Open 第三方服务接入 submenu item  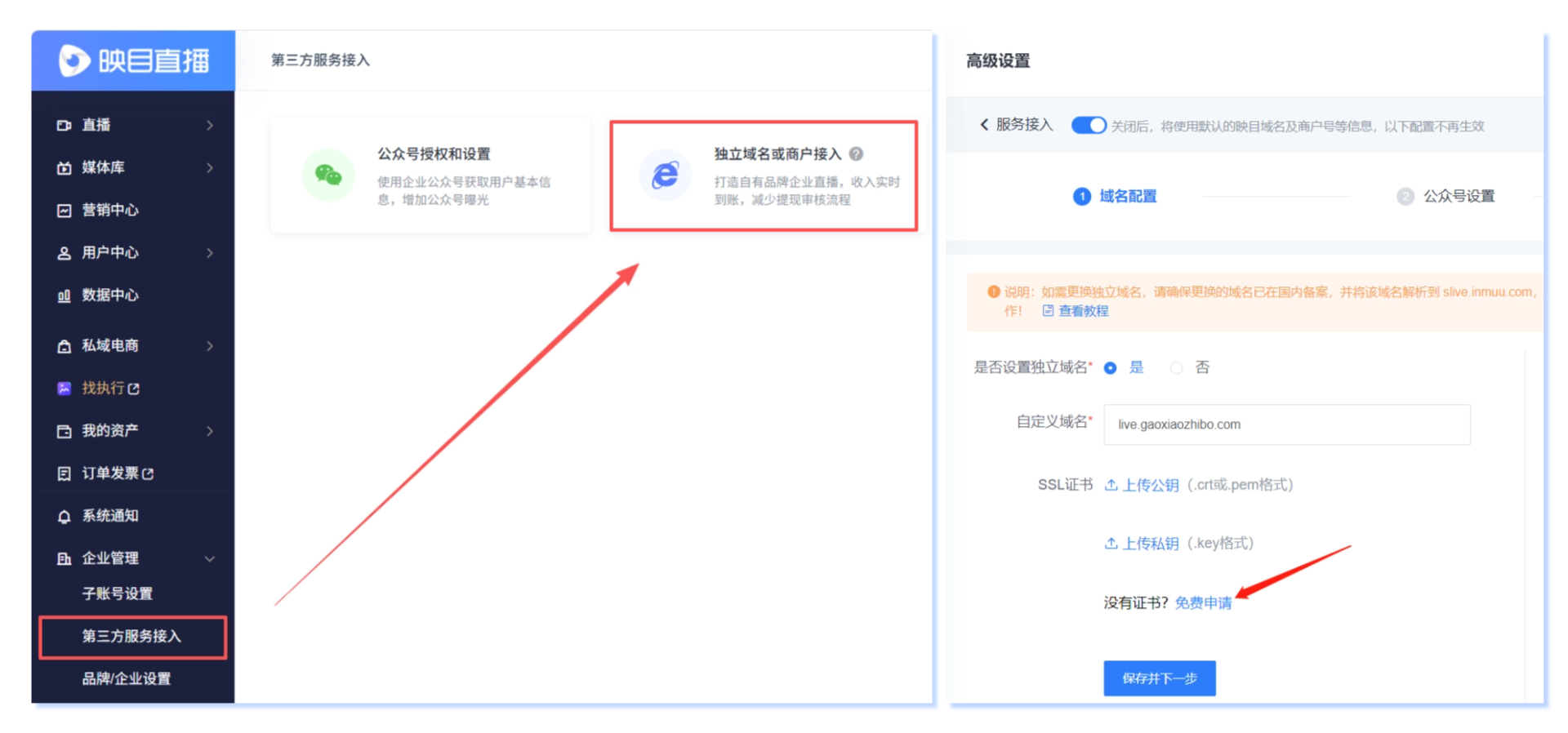point(131,636)
